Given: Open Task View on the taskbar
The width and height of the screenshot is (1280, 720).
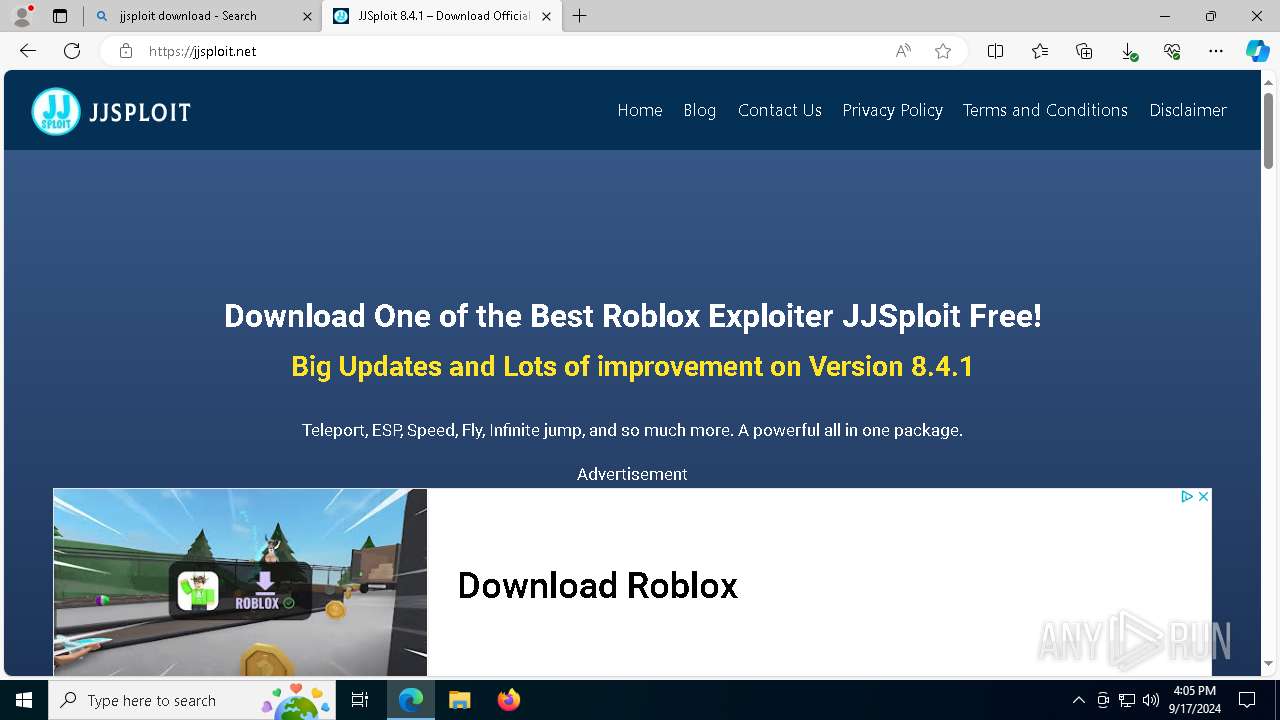Looking at the screenshot, I should (x=360, y=700).
